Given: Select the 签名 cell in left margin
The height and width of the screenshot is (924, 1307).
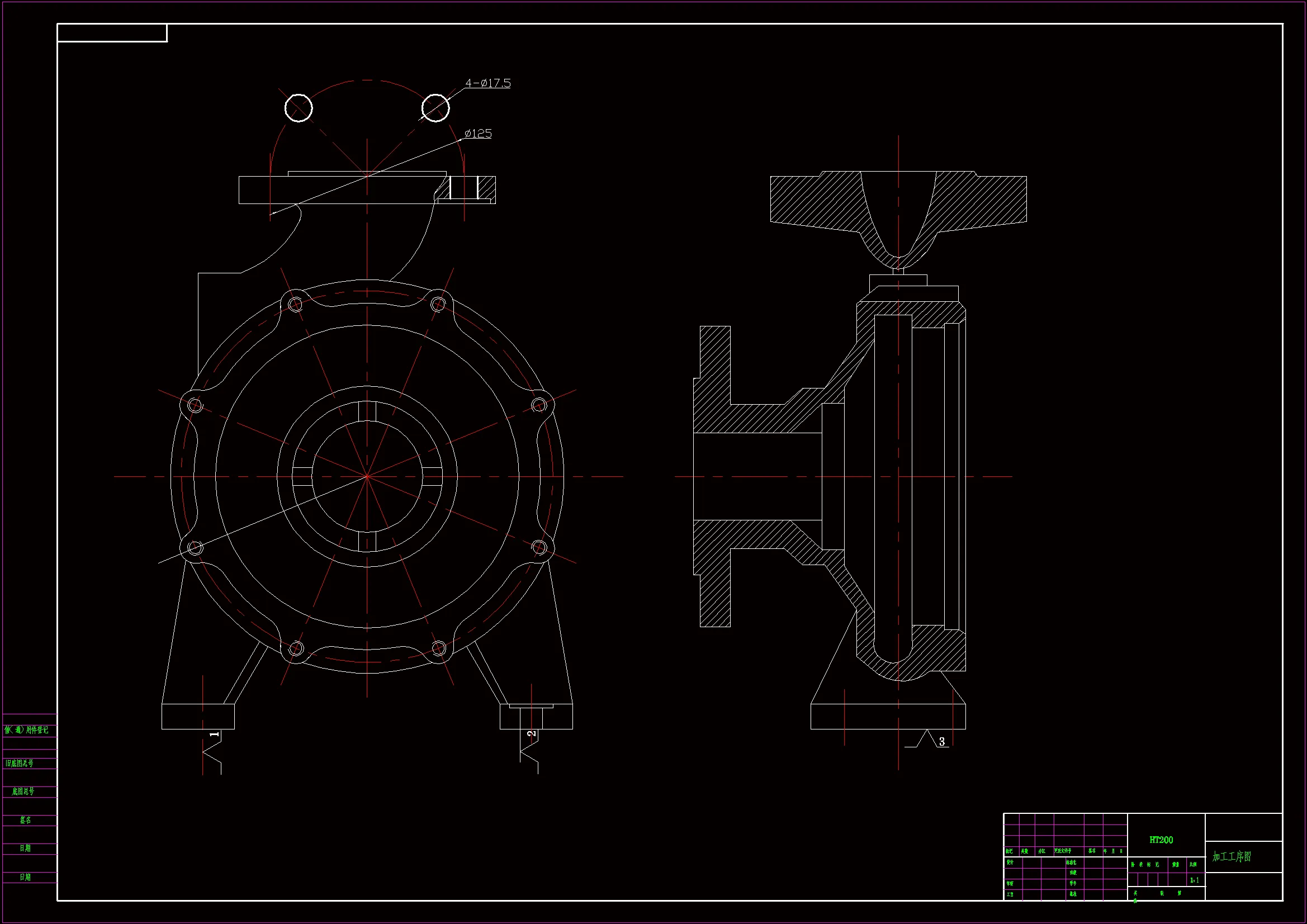Looking at the screenshot, I should [x=26, y=820].
